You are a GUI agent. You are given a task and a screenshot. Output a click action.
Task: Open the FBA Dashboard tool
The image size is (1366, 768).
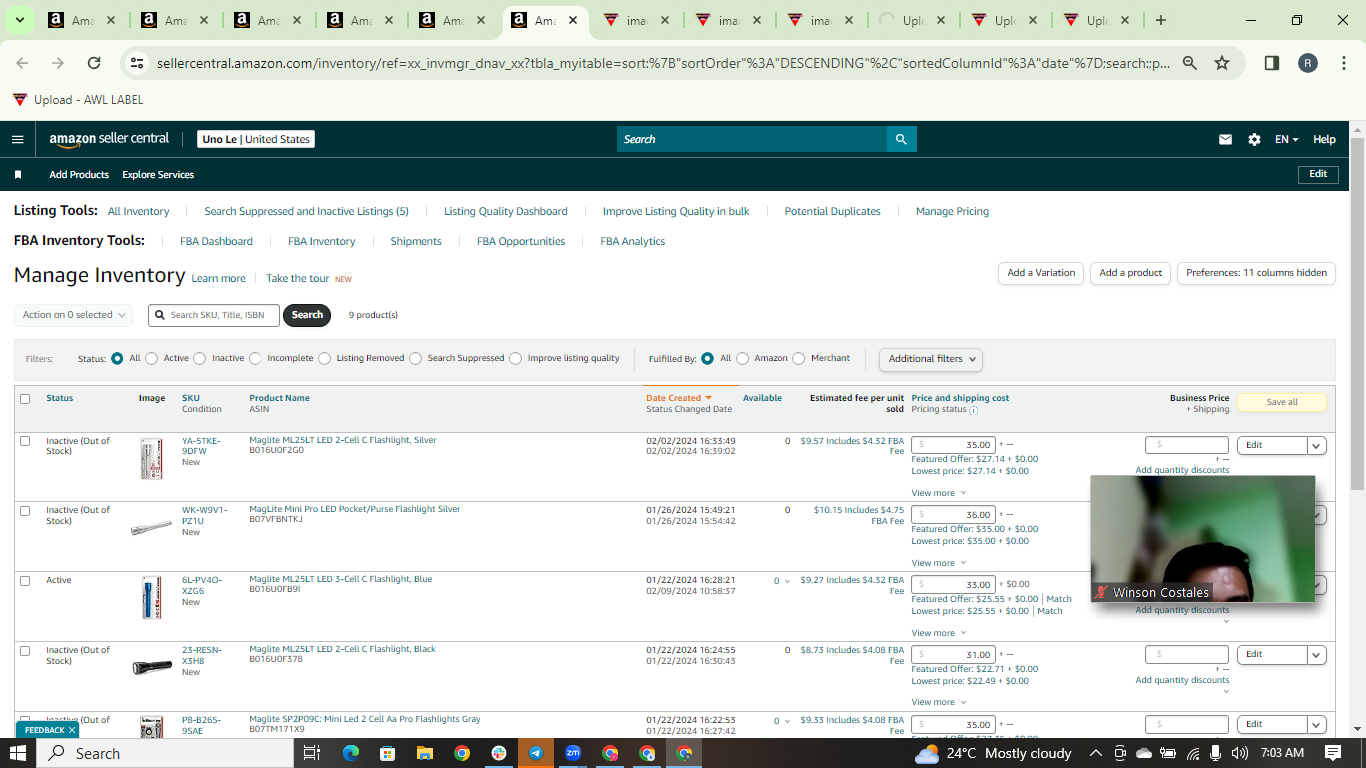[x=216, y=242]
